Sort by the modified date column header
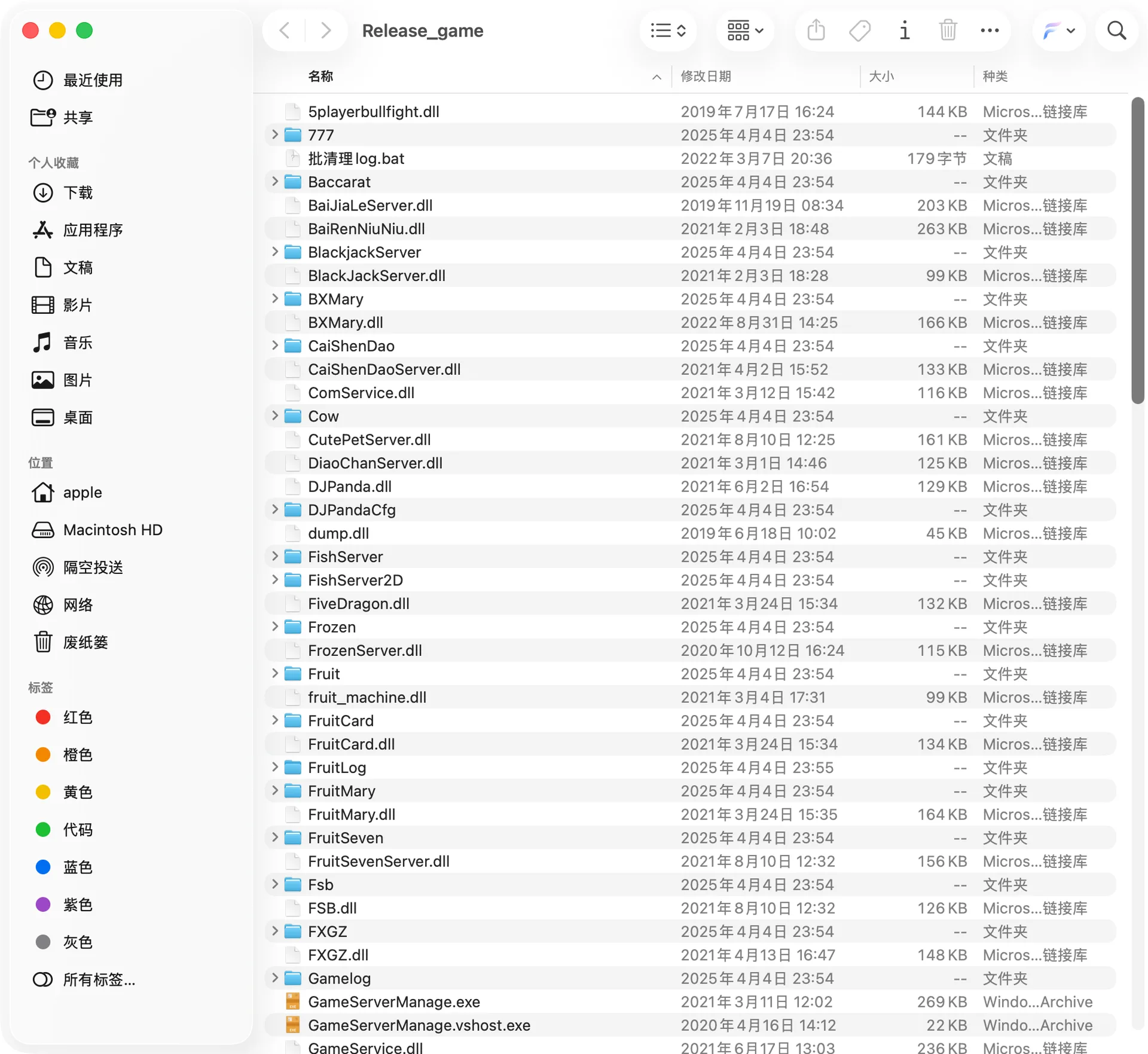 706,76
